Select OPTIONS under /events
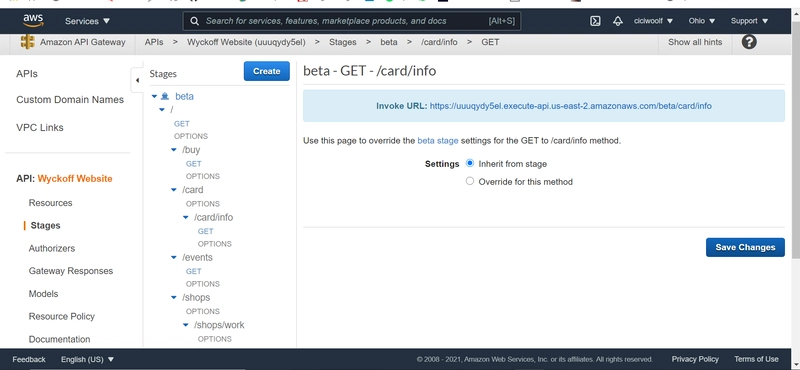Screen dimensions: 800x370 pyautogui.click(x=203, y=284)
